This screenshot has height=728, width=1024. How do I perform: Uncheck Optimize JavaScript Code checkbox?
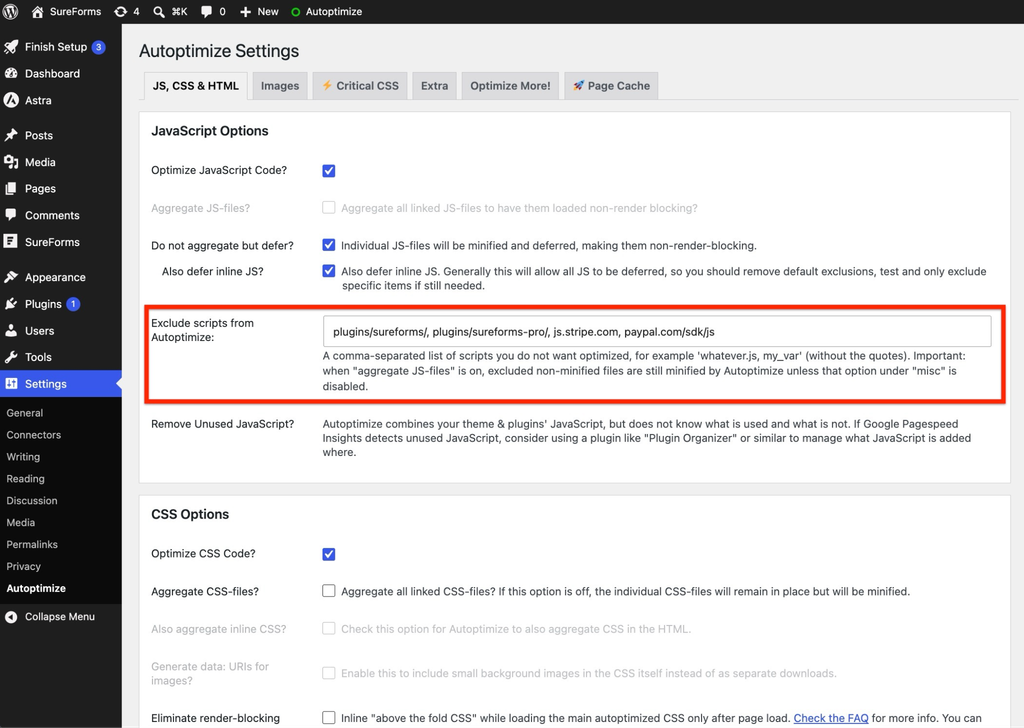tap(328, 170)
